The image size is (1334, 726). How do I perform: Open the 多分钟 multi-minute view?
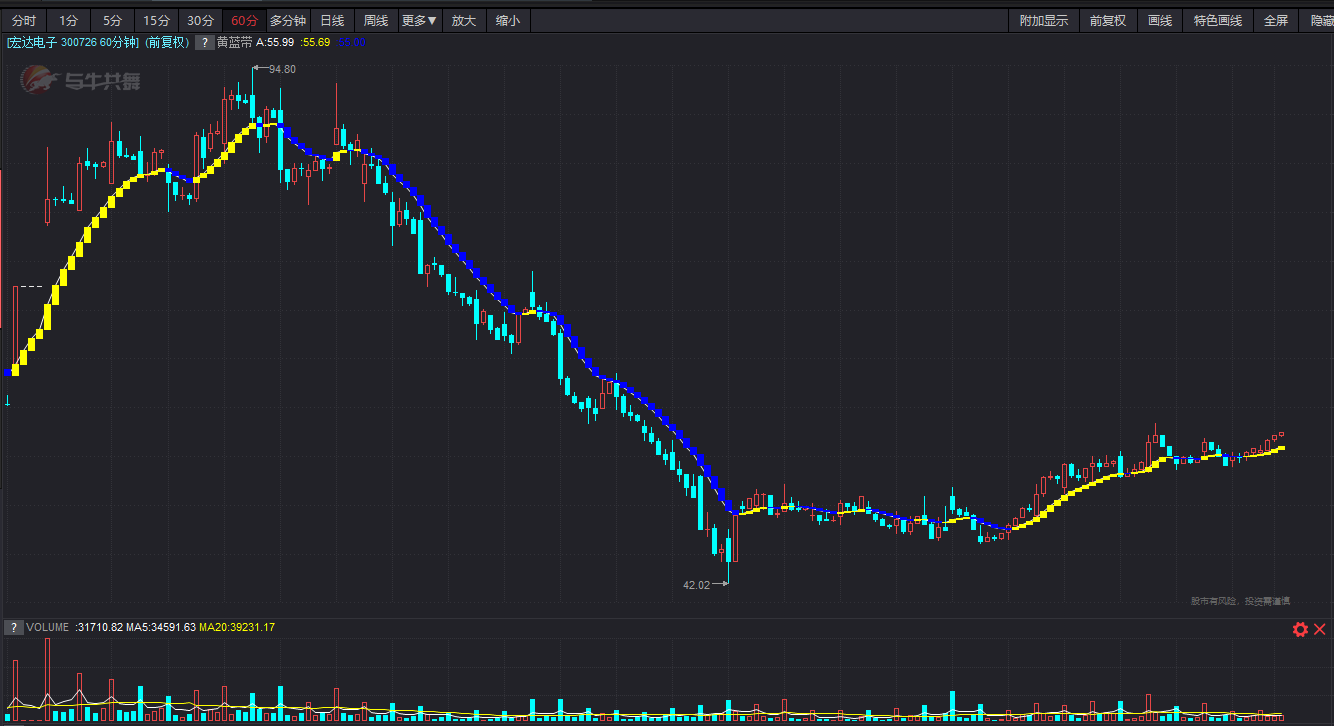[288, 20]
